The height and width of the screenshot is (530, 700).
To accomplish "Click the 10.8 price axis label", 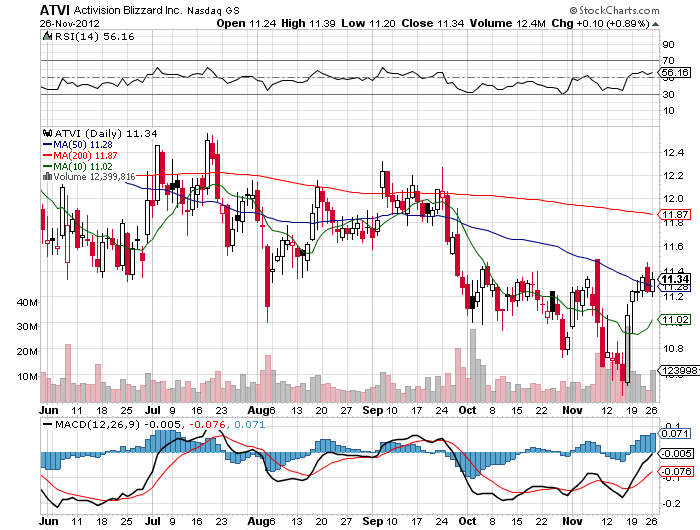I will pyautogui.click(x=673, y=348).
